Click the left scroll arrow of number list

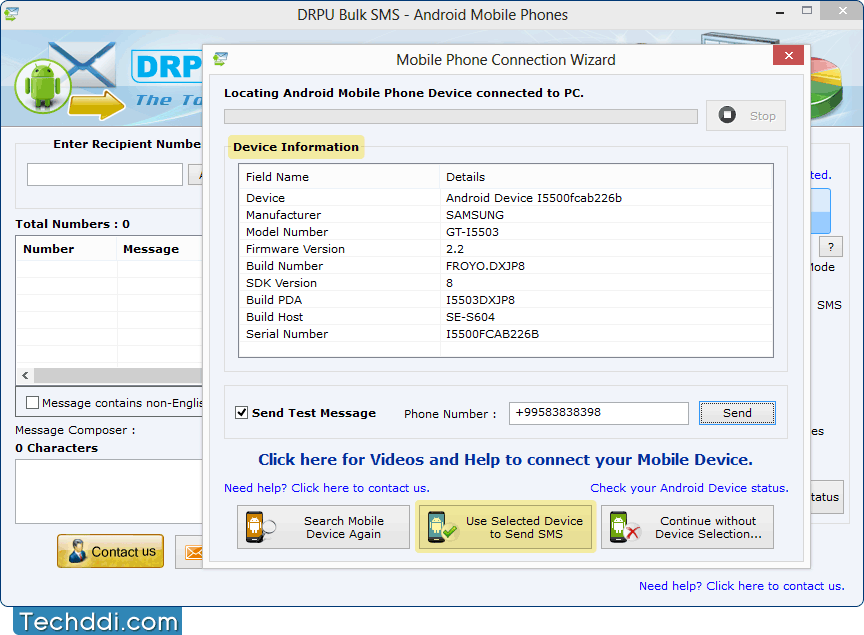pos(25,375)
